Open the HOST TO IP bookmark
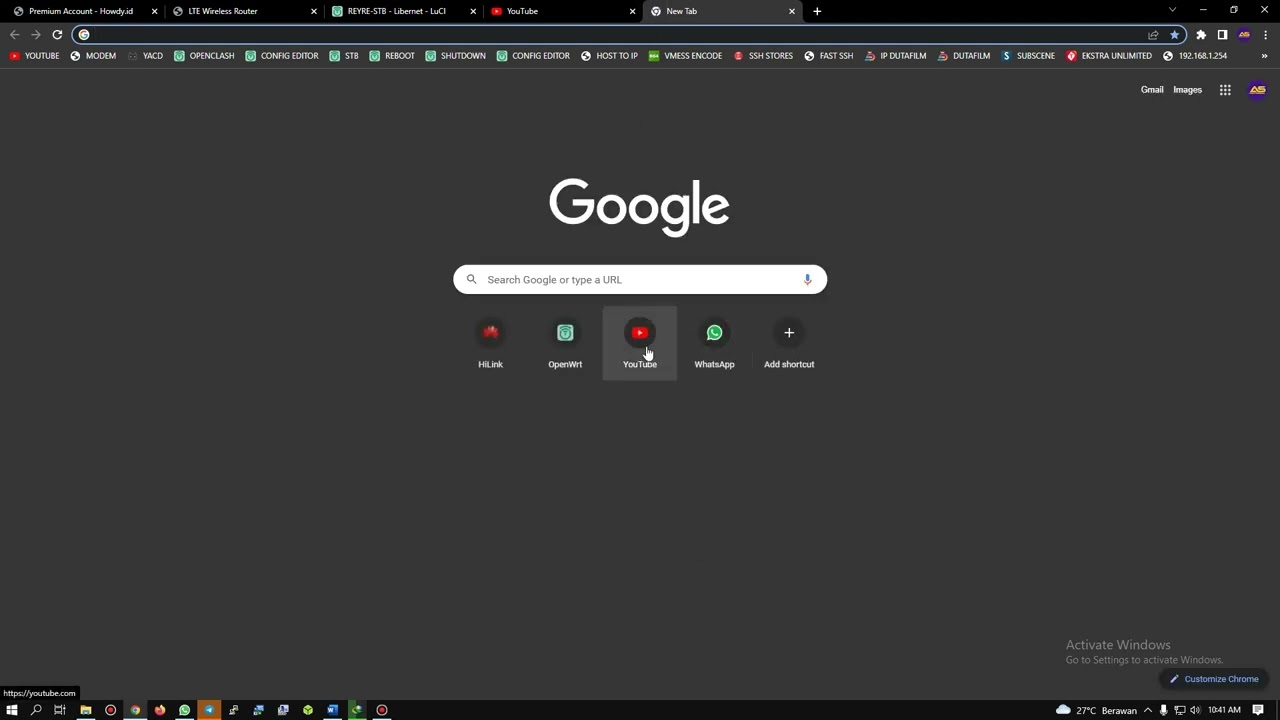 coord(609,56)
